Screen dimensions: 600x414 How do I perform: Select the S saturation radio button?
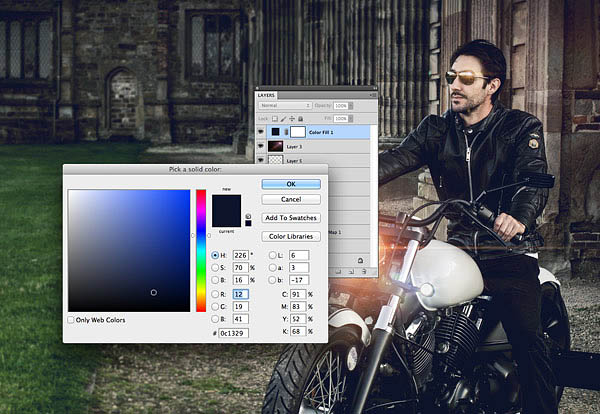[x=215, y=267]
